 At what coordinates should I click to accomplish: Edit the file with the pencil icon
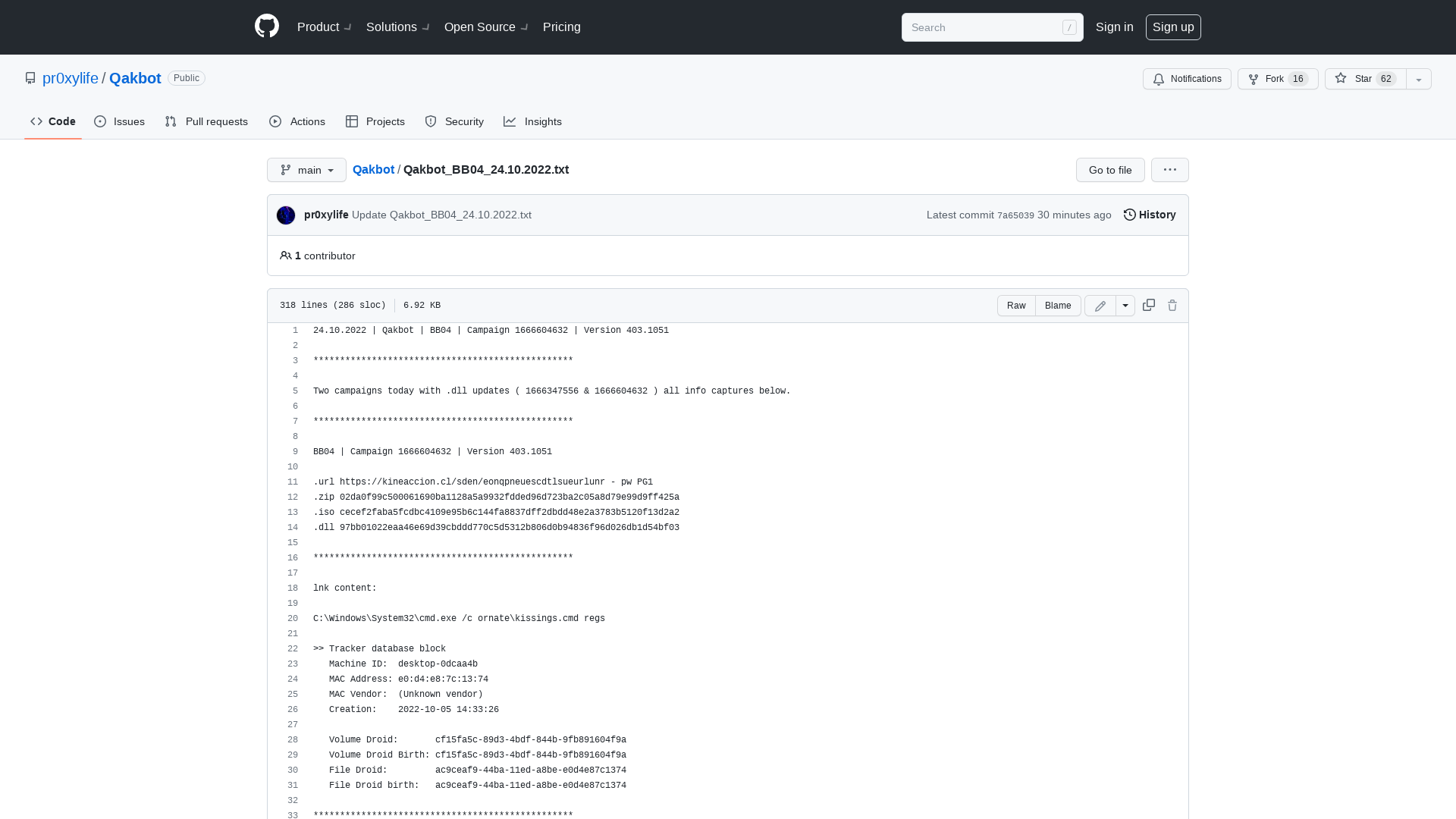[x=1100, y=305]
